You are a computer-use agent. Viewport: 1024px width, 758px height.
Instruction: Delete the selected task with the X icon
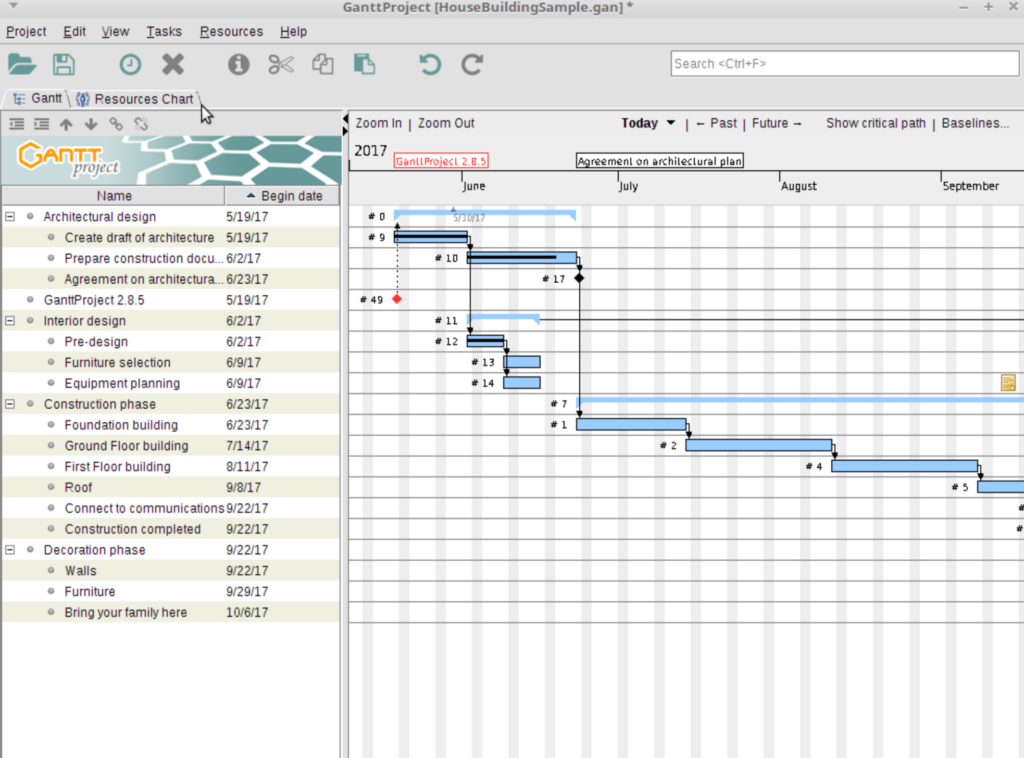pos(173,64)
